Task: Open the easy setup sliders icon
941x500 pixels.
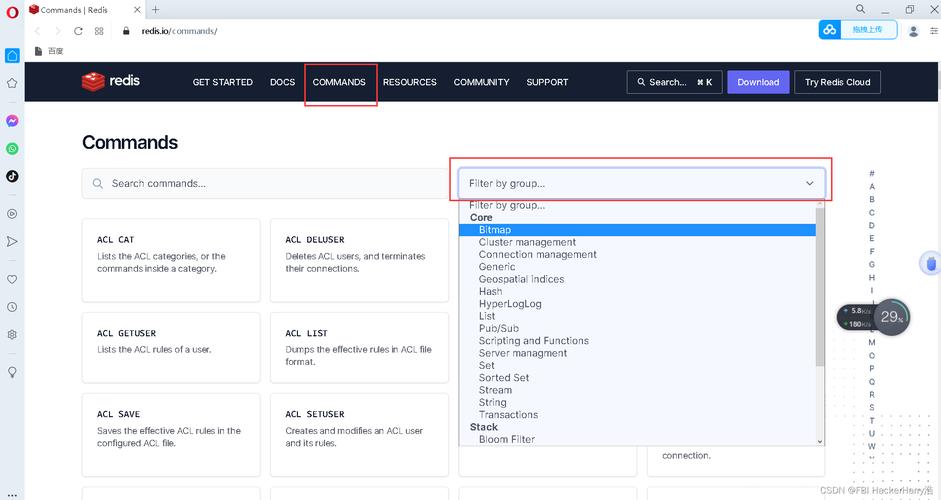Action: click(x=934, y=31)
